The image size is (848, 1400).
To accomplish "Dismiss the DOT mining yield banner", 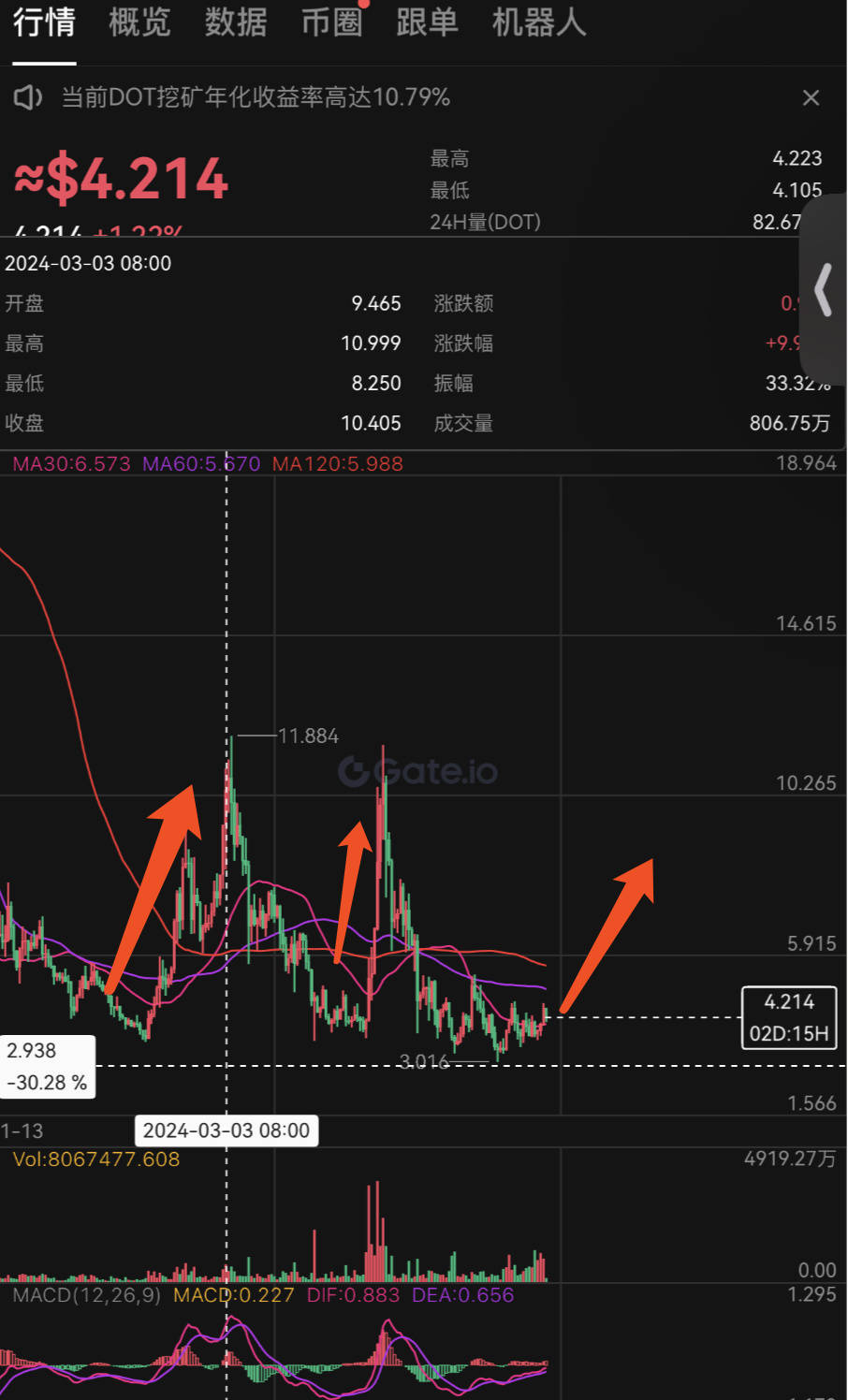I will pos(811,97).
